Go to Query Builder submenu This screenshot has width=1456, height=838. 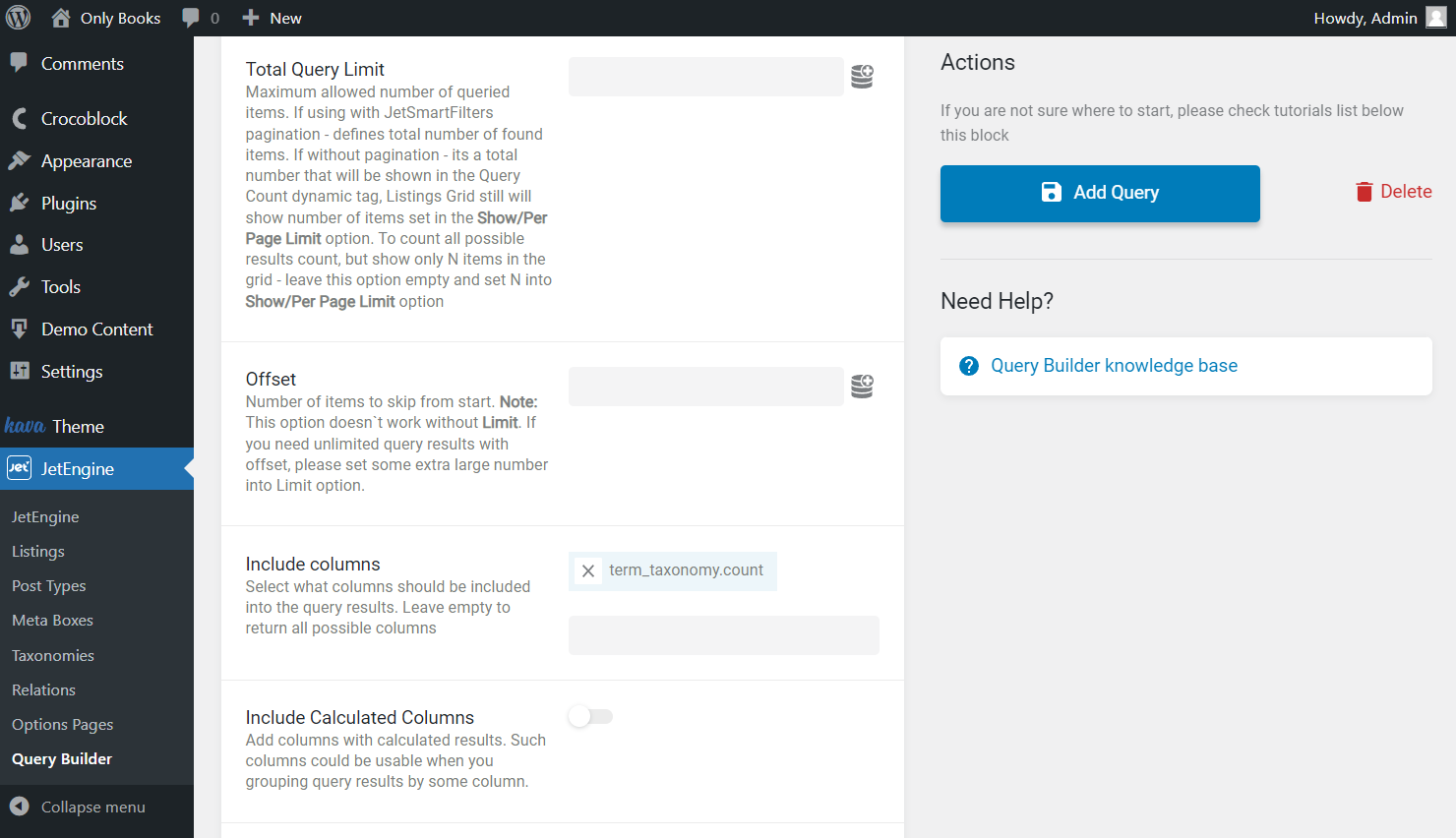coord(62,758)
